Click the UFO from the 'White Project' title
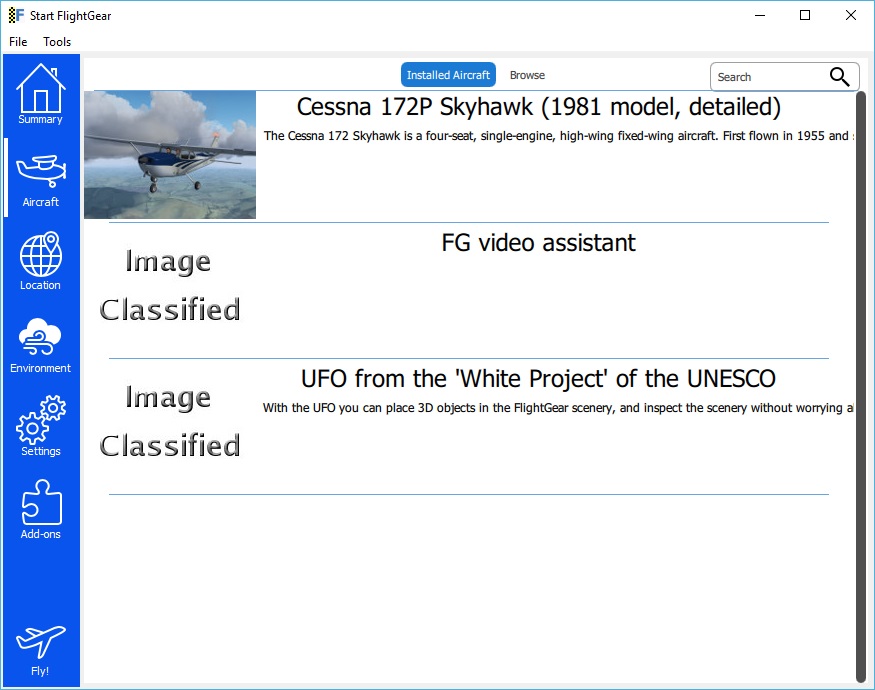The image size is (875, 690). [x=539, y=378]
